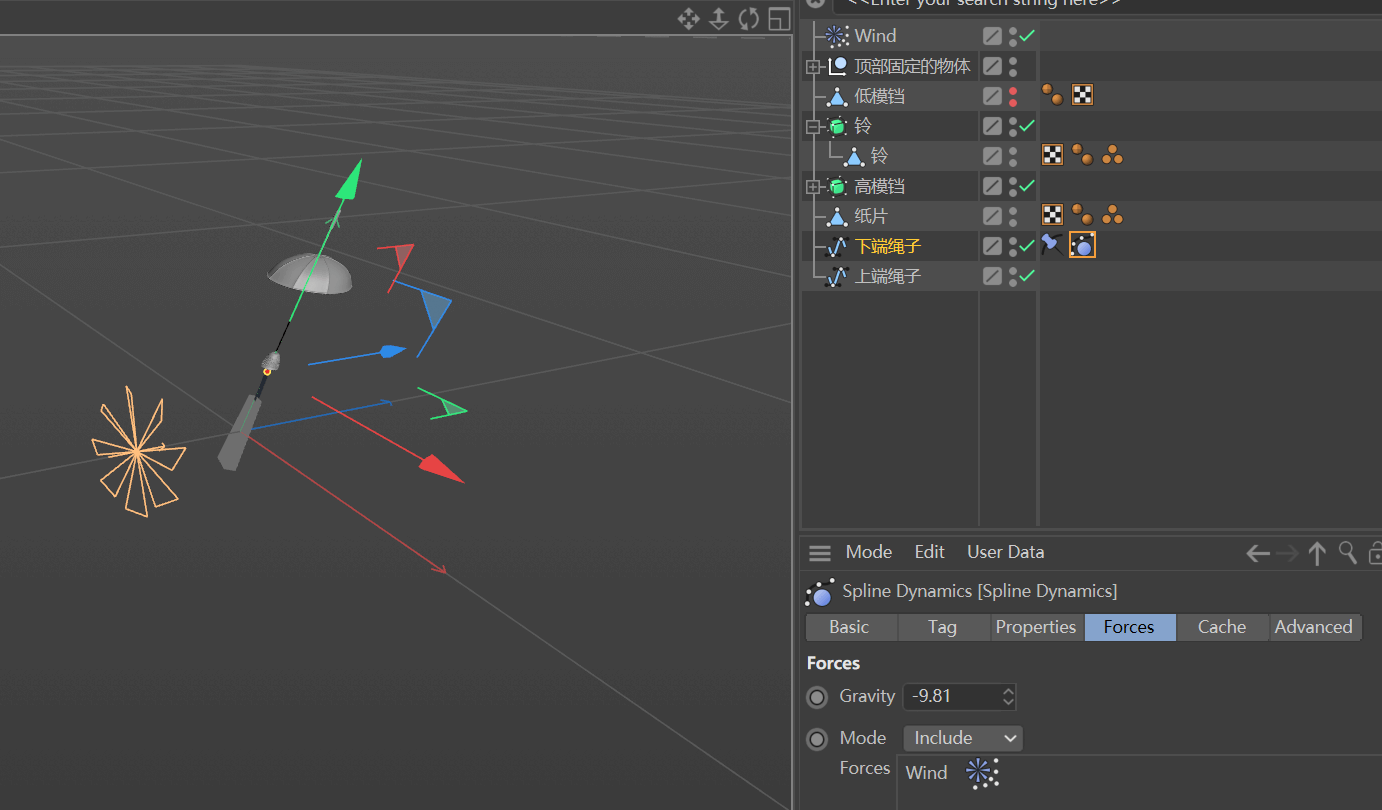Click the green cube icon of parent 铃
The height and width of the screenshot is (810, 1382).
[837, 127]
